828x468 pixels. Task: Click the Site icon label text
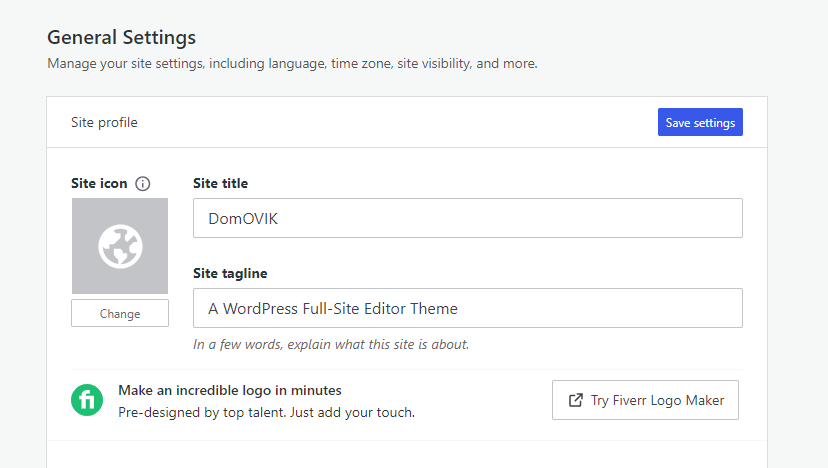(99, 184)
